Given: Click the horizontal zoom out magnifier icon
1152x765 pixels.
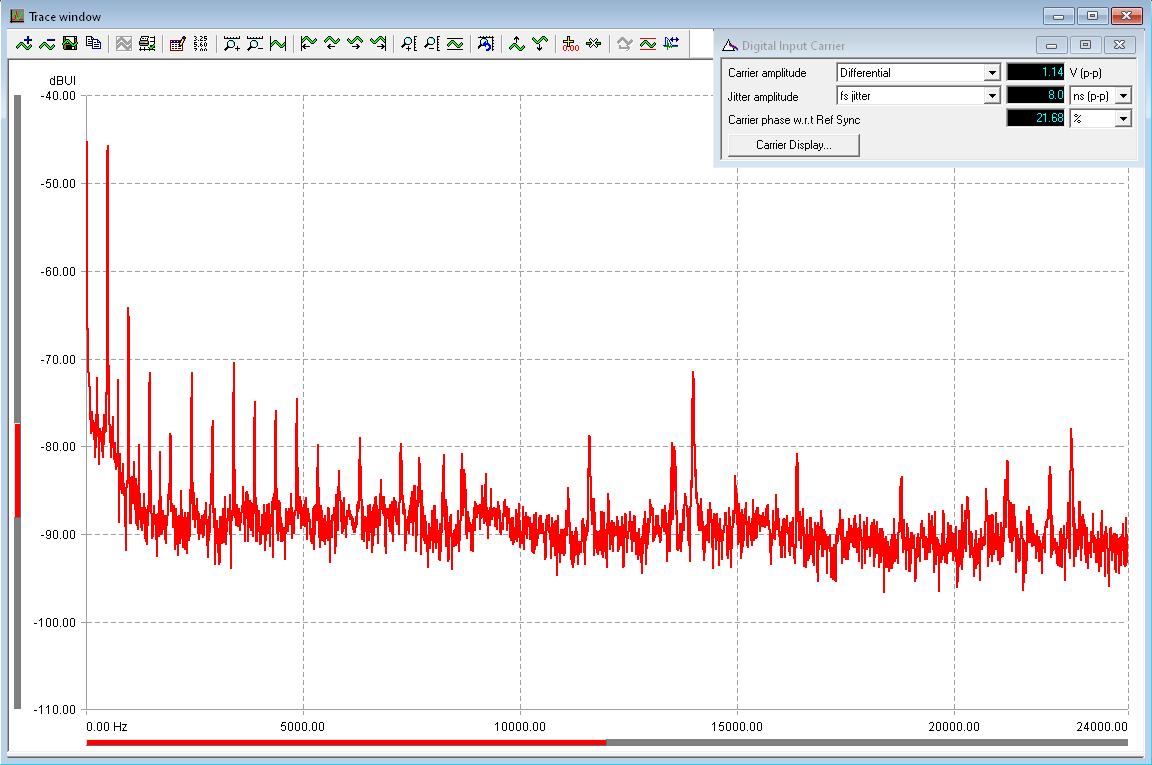Looking at the screenshot, I should pos(255,43).
